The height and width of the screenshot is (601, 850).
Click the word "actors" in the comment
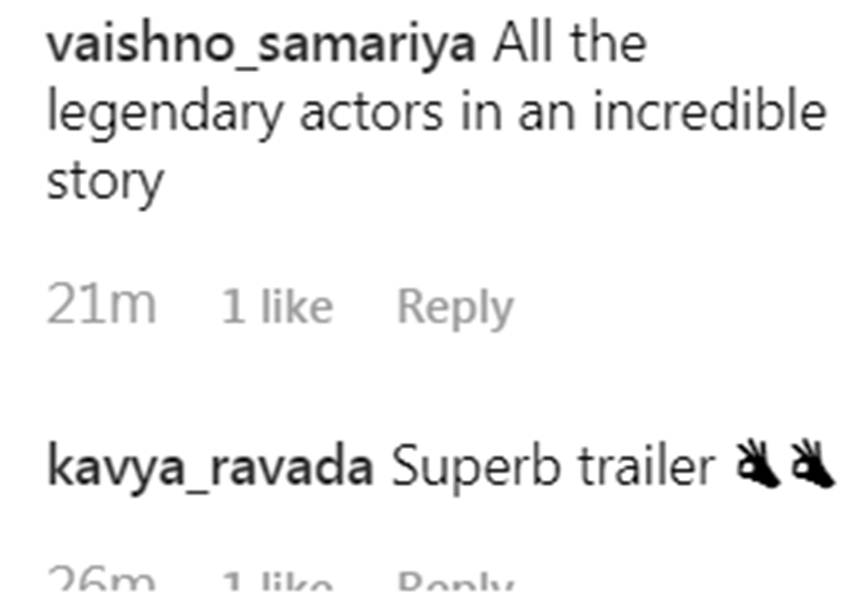(372, 113)
